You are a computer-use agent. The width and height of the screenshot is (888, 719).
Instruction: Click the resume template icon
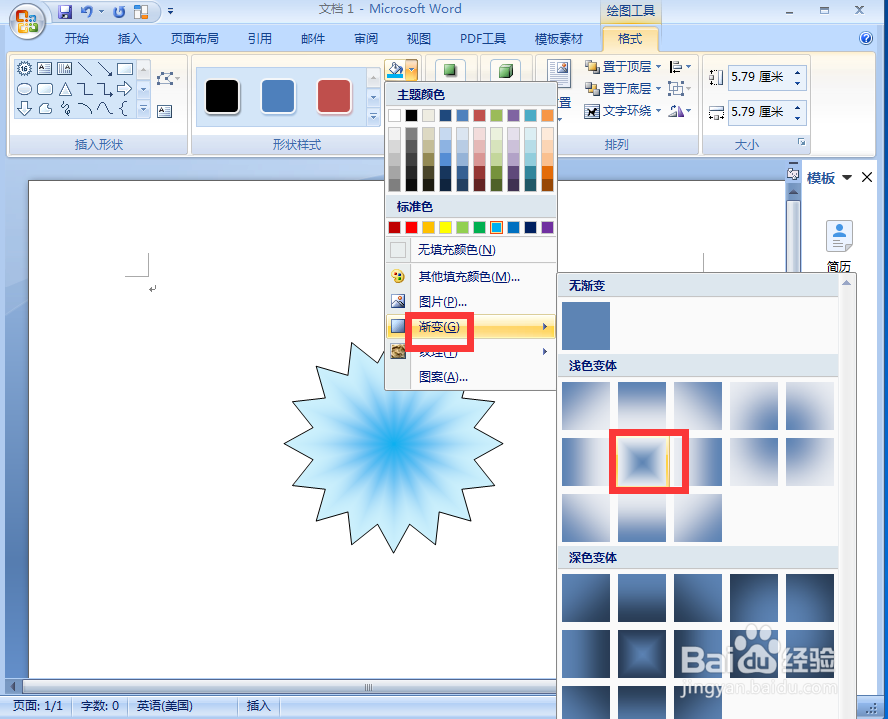tap(839, 236)
